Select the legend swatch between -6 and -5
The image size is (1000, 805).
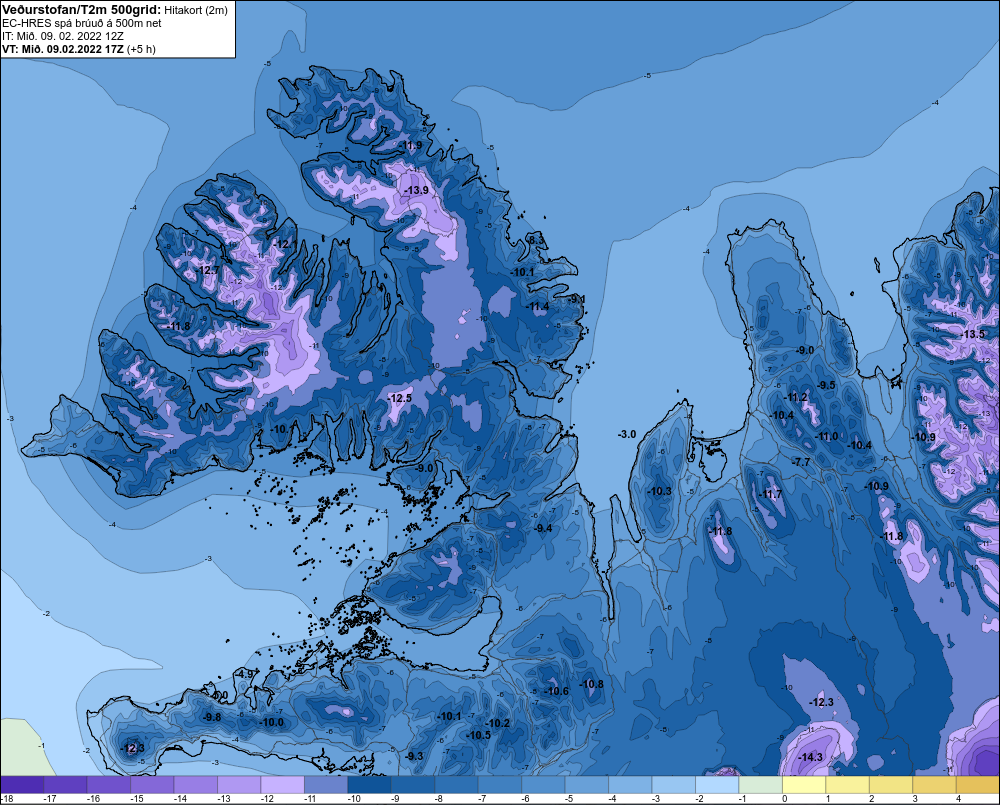pyautogui.click(x=543, y=785)
